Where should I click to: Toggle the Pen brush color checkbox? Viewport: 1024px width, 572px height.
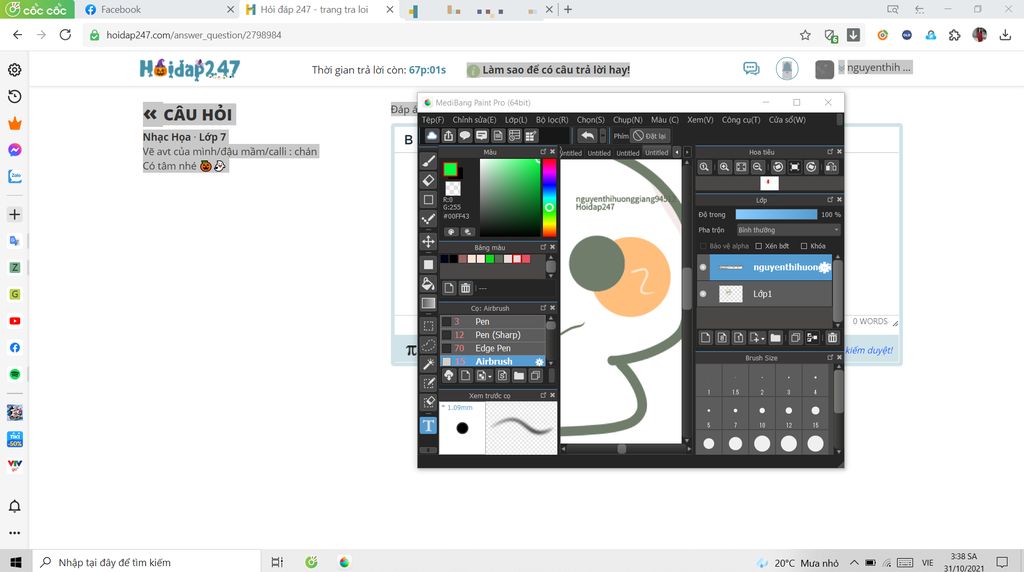point(447,321)
